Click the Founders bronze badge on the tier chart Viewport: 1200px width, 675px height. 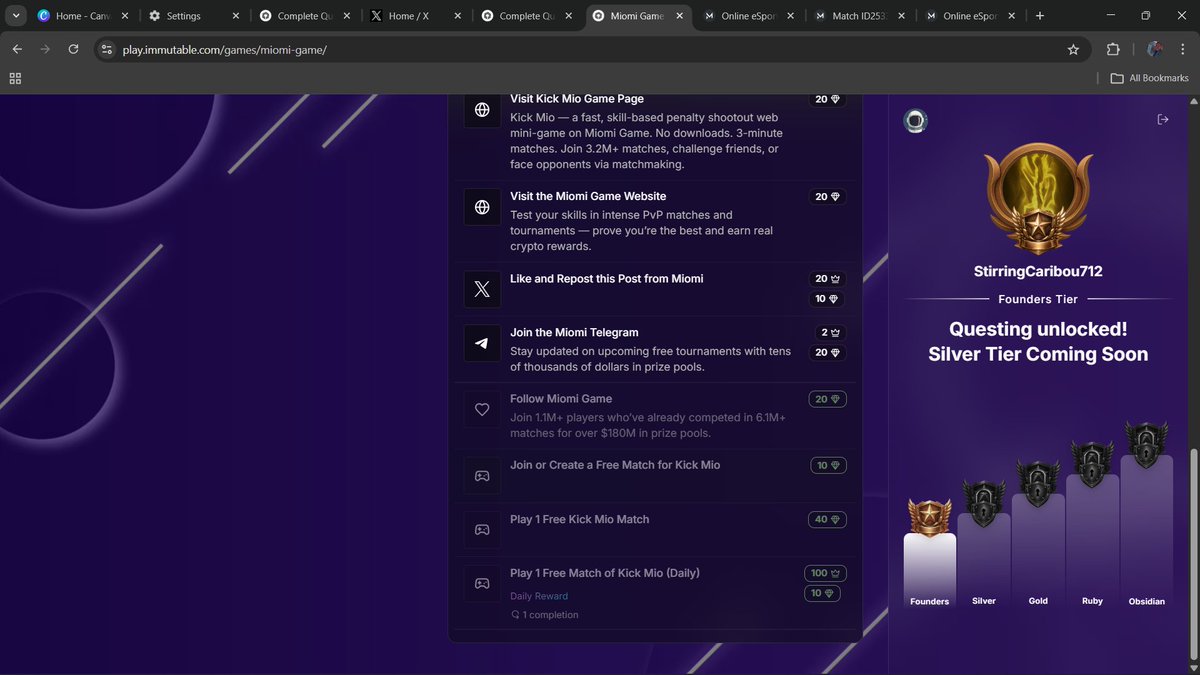coord(929,517)
